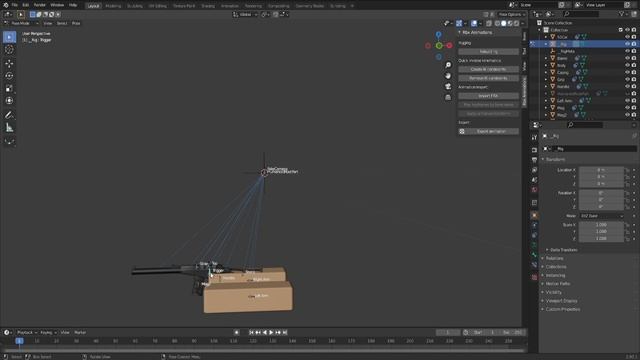Viewport: 640px width, 360px height.
Task: Click the outliner filter funnel icon
Action: [x=622, y=14]
